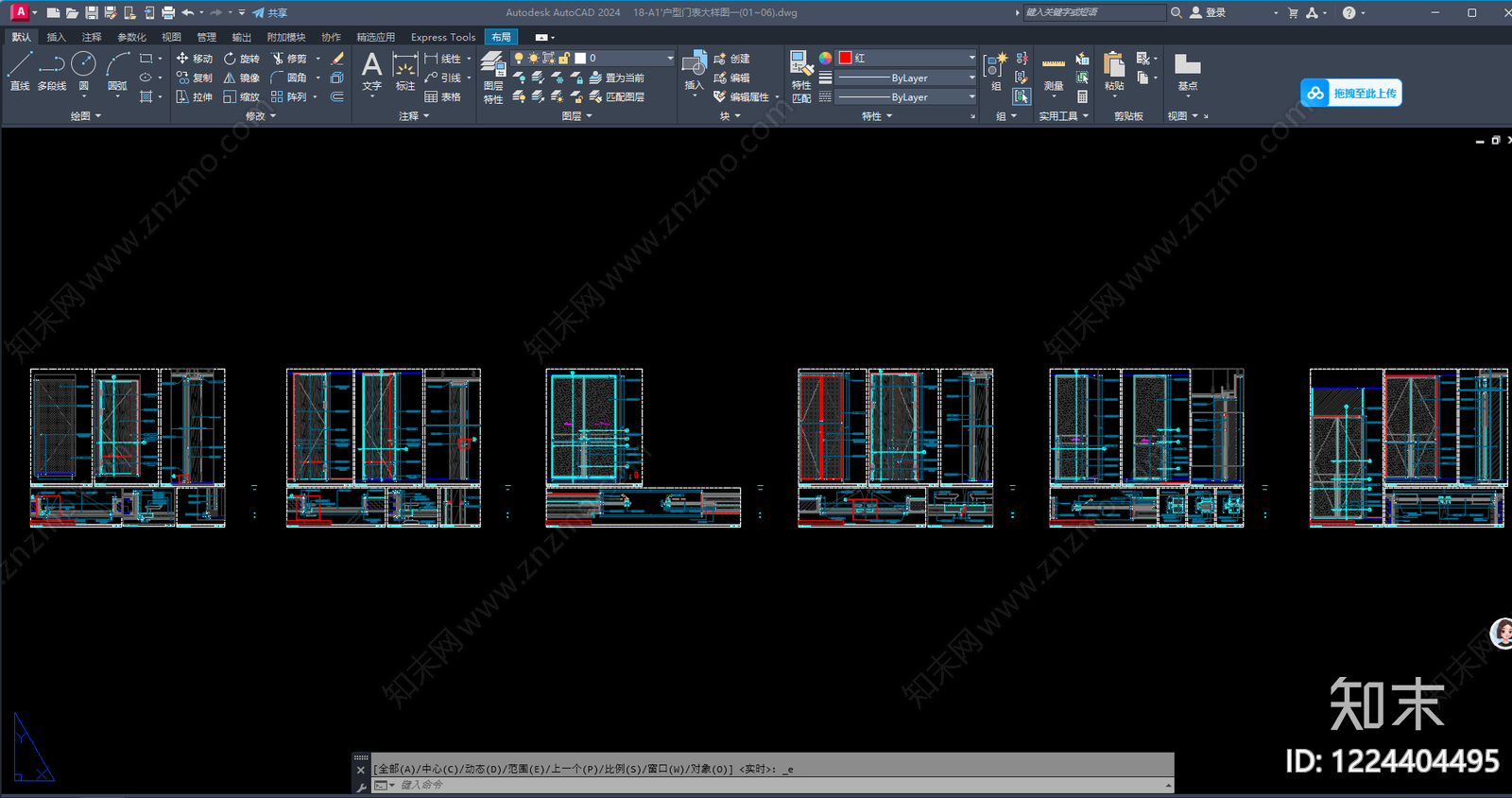The height and width of the screenshot is (798, 1512).
Task: Expand the 注释 panel flyout
Action: point(414,116)
